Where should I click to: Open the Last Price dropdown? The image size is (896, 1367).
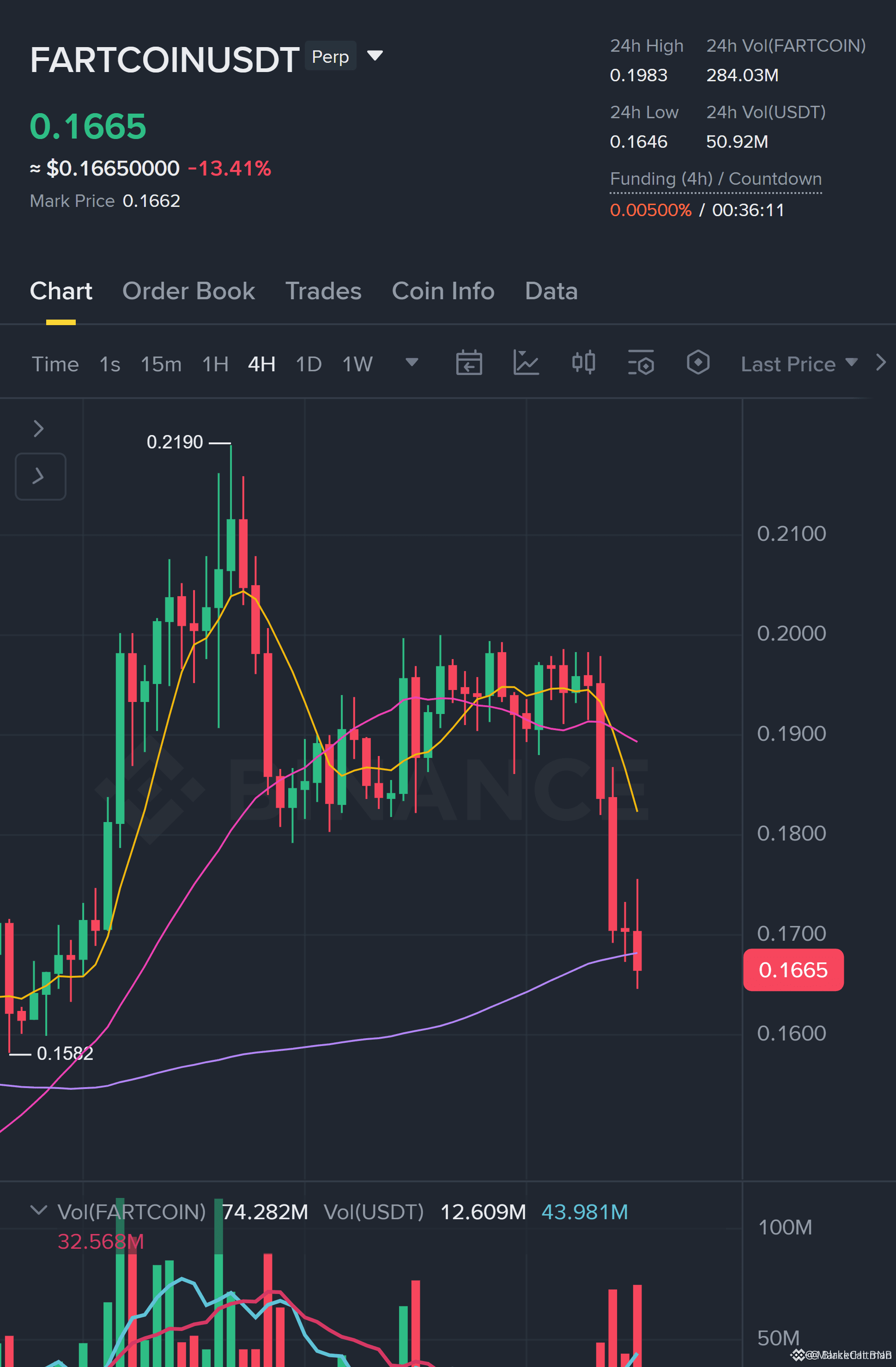click(799, 364)
